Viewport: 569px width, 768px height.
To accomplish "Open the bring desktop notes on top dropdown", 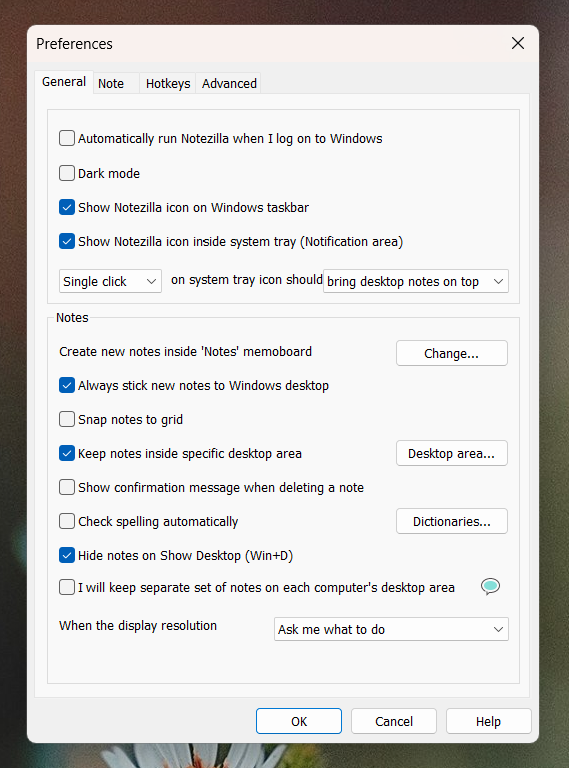I will tap(416, 281).
